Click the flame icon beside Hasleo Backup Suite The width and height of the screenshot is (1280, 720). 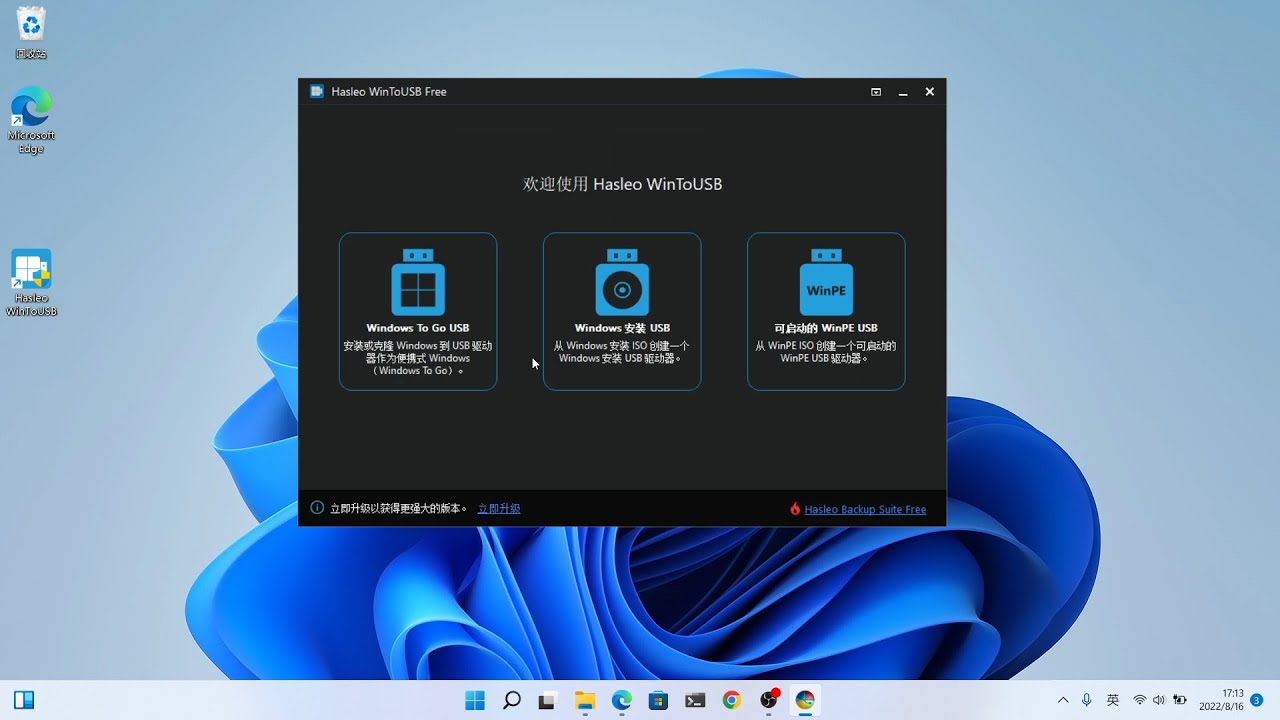click(x=795, y=509)
